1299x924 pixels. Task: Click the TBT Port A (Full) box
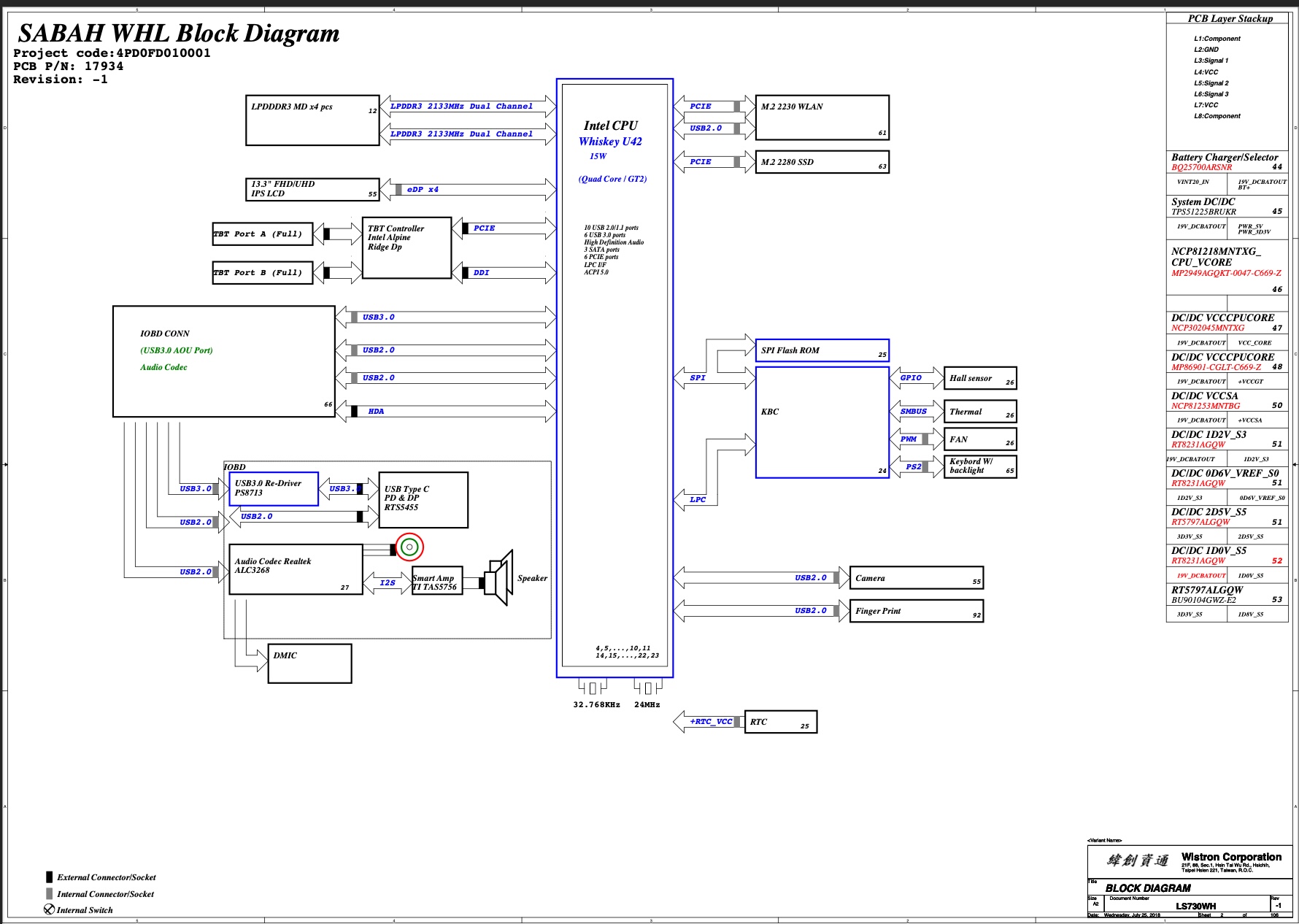point(263,234)
